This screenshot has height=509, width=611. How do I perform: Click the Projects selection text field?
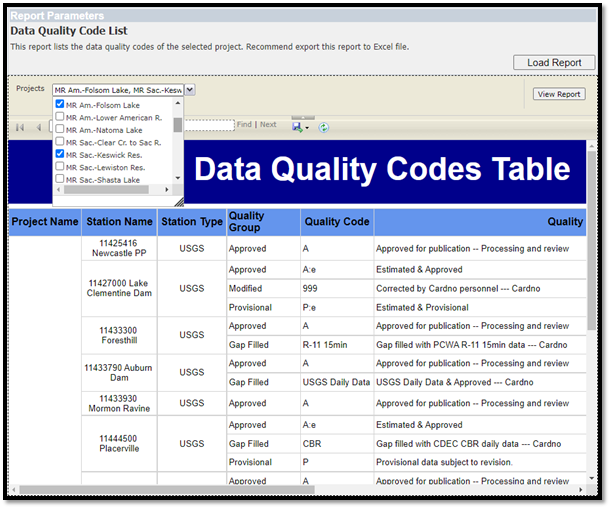pos(118,90)
